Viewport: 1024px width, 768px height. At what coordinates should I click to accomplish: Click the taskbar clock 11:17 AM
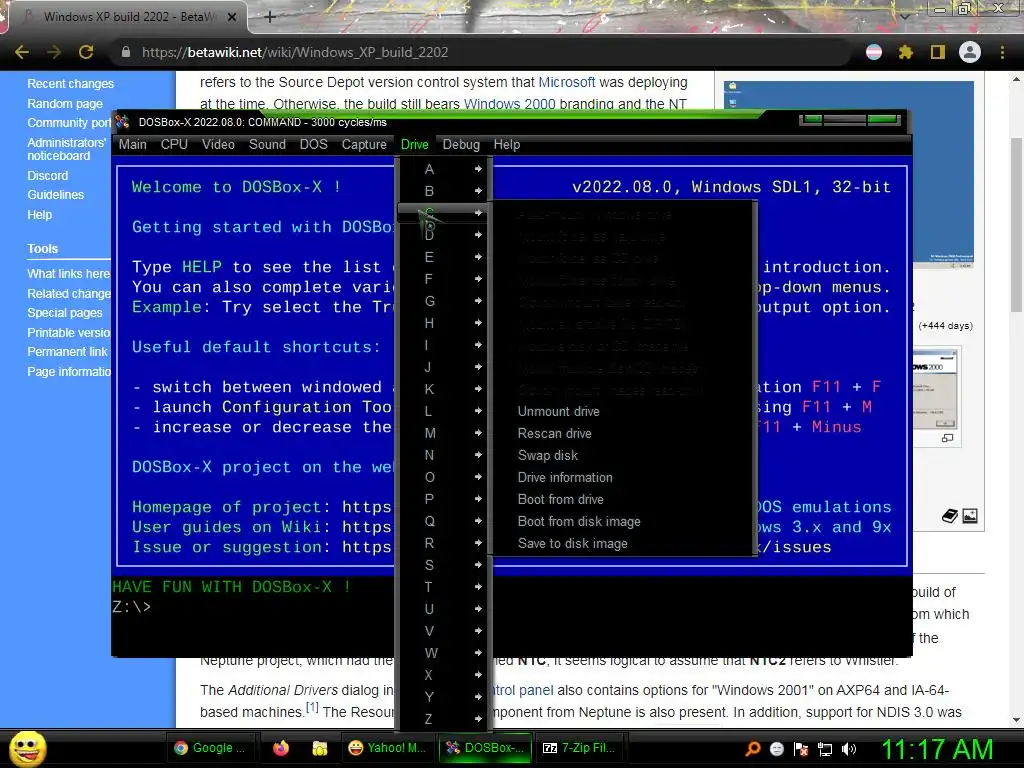coord(938,749)
